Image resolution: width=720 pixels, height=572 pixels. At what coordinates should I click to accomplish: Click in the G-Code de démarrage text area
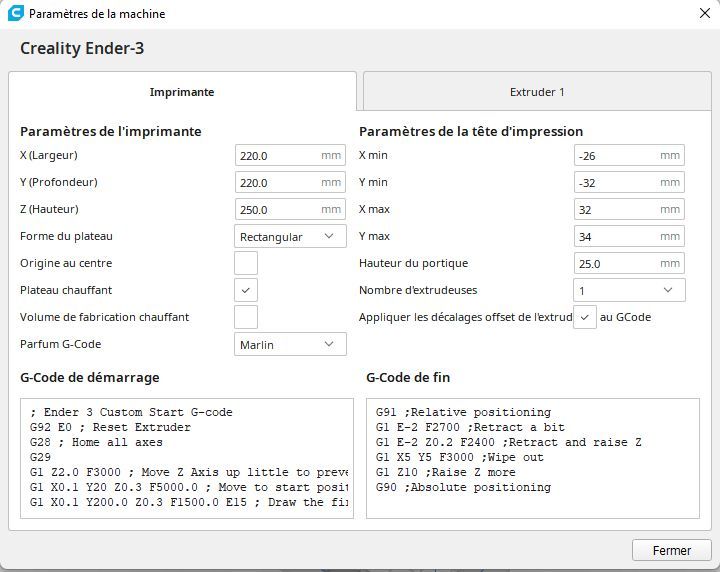pyautogui.click(x=187, y=458)
